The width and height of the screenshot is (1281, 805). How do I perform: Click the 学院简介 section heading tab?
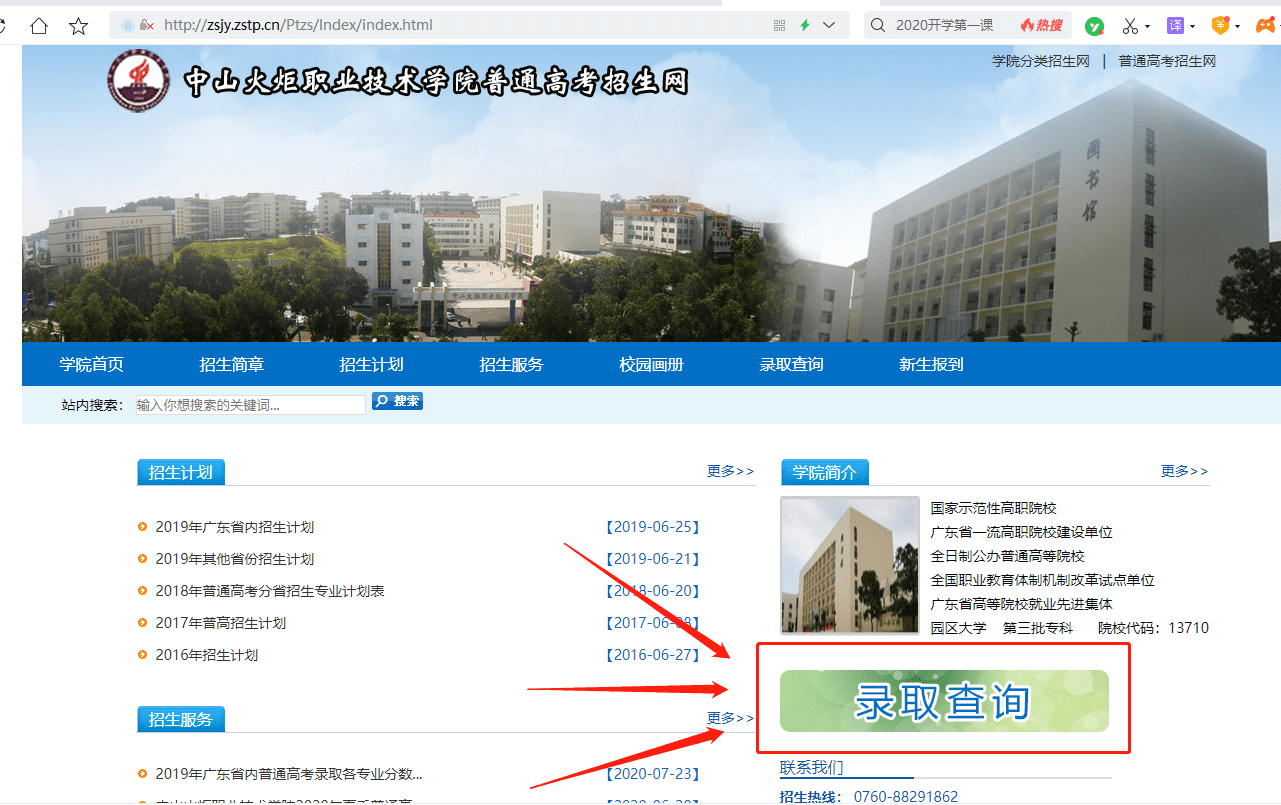point(825,472)
